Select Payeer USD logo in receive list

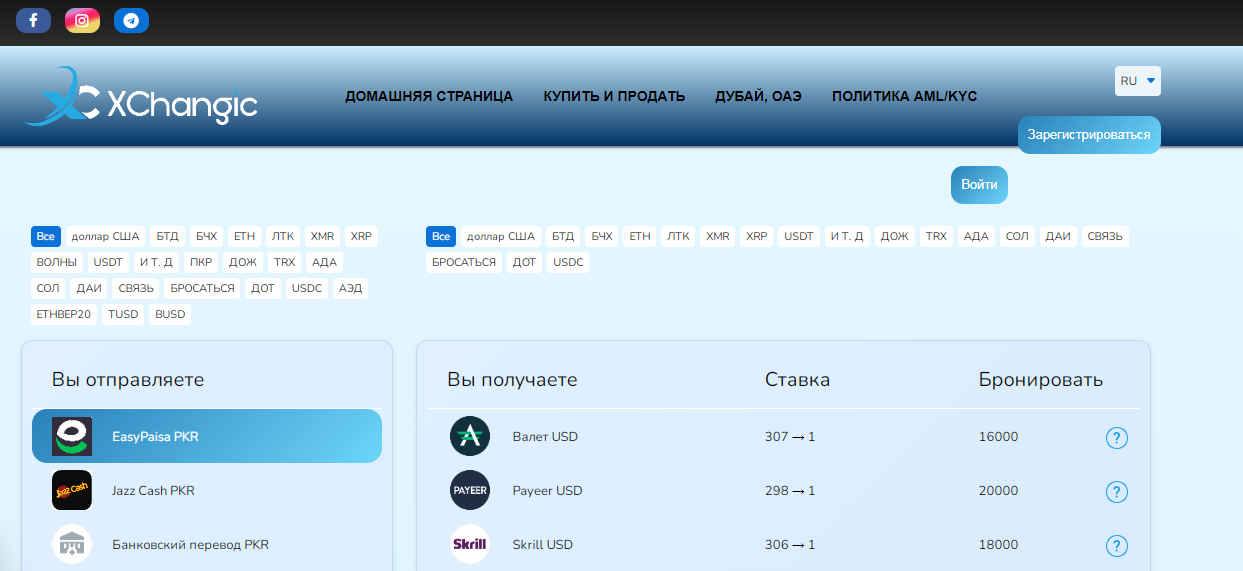pos(470,490)
